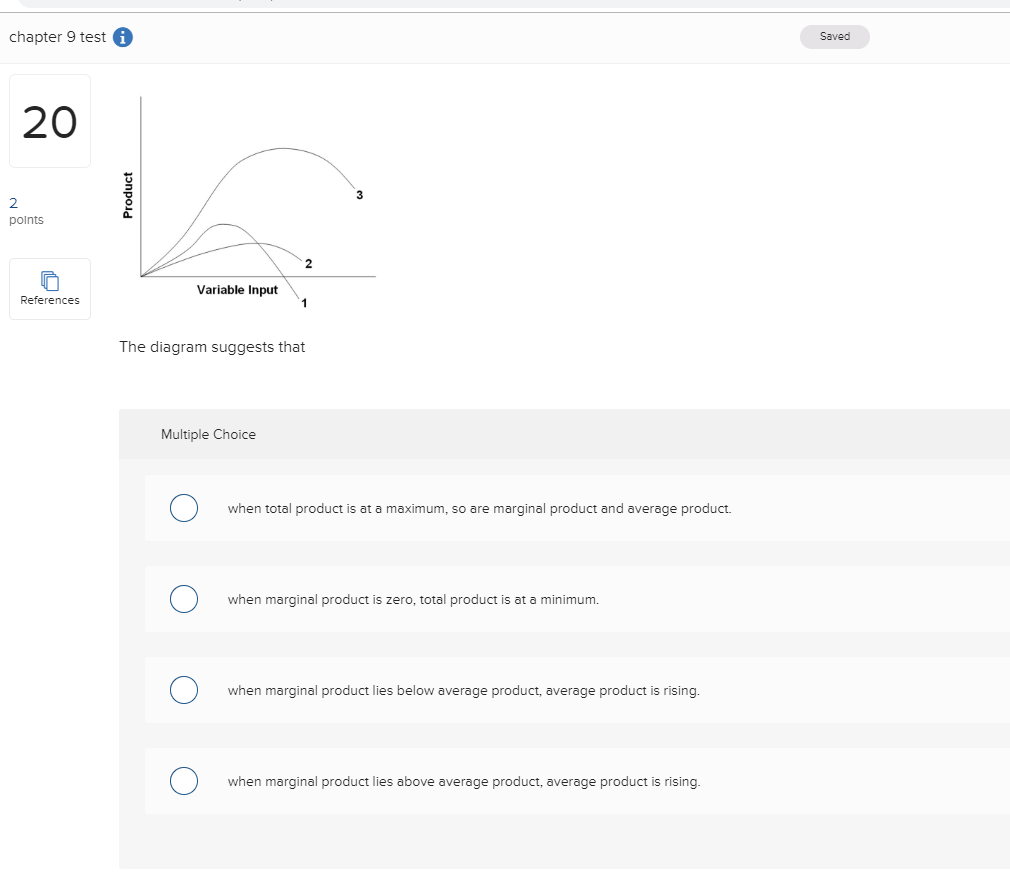This screenshot has height=873, width=1010.
Task: Click the Variable Input axis label
Action: (x=237, y=290)
